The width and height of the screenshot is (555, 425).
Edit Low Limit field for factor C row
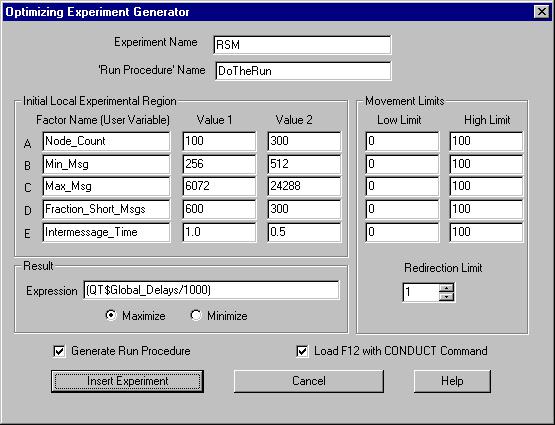(402, 186)
